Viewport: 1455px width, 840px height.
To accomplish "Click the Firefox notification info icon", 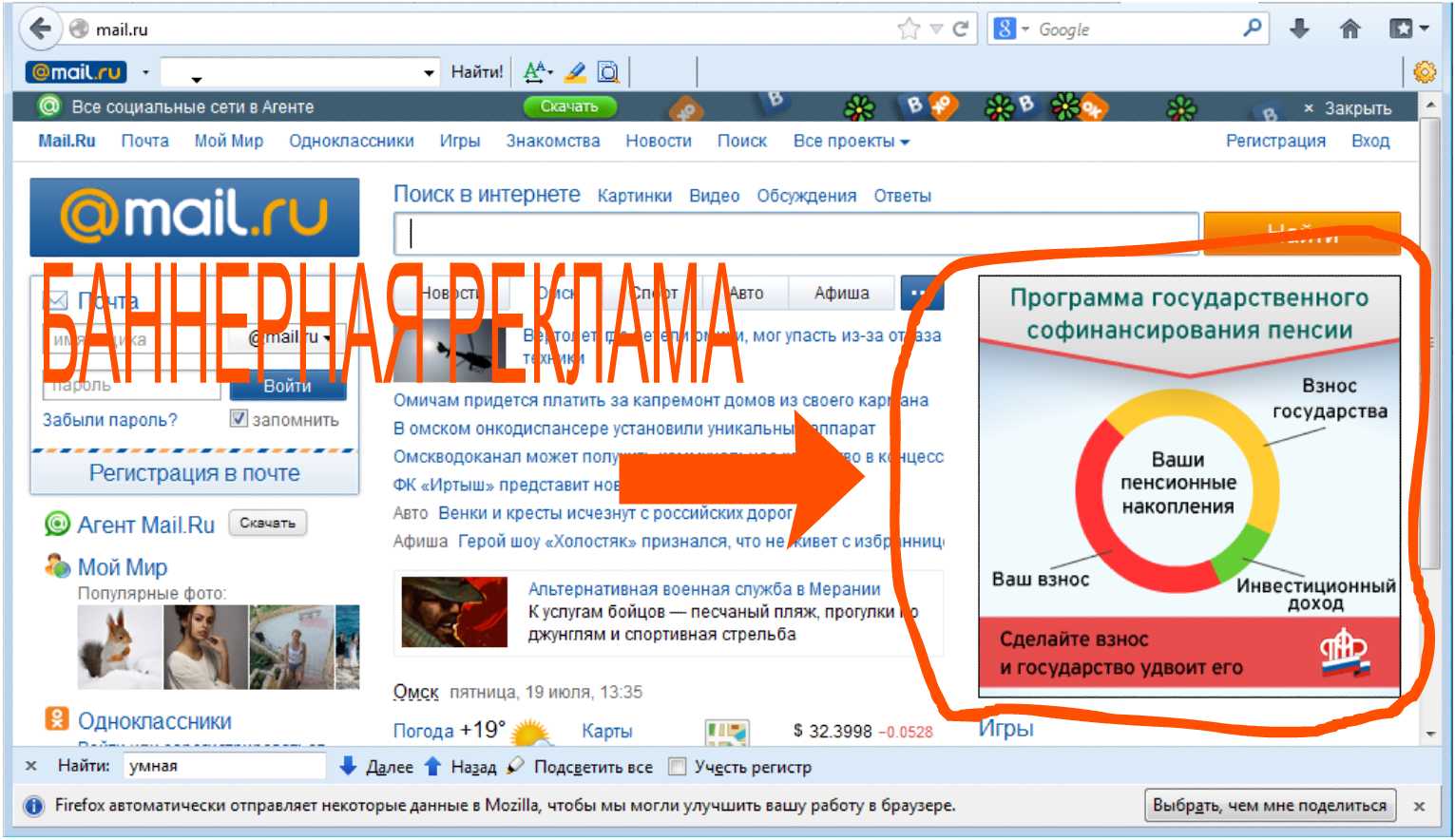I will pos(33,806).
